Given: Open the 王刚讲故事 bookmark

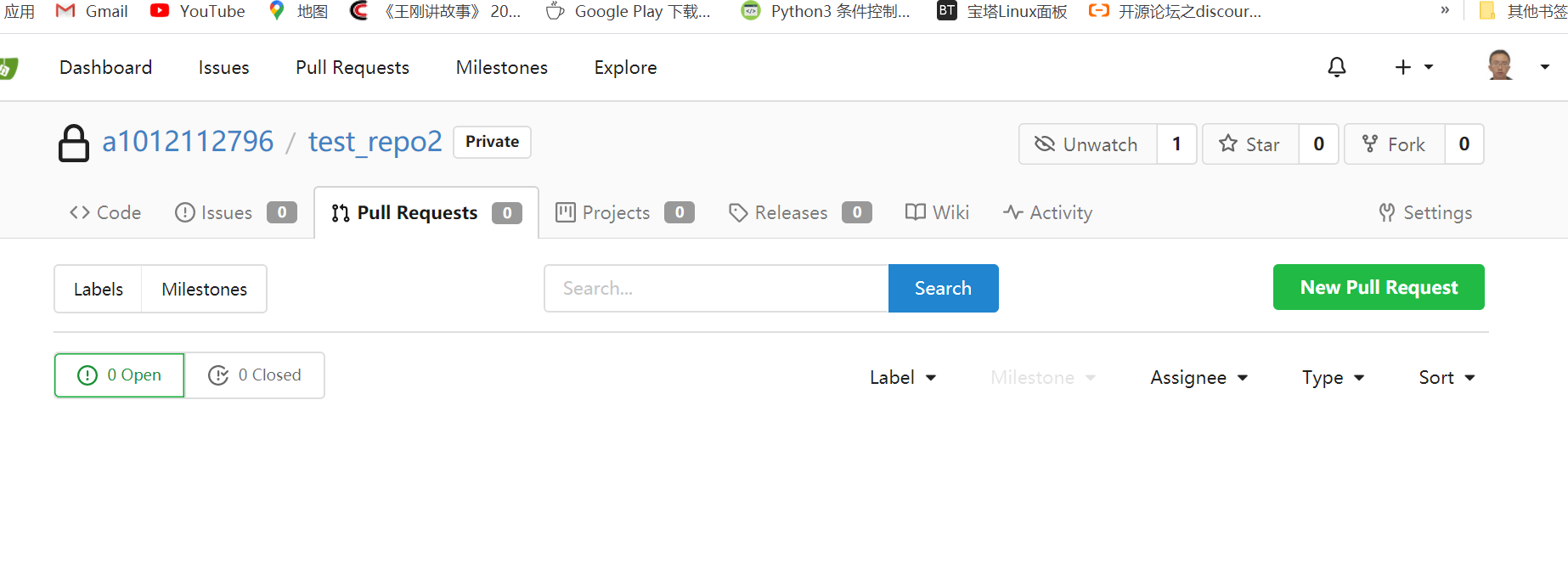Looking at the screenshot, I should tap(435, 11).
